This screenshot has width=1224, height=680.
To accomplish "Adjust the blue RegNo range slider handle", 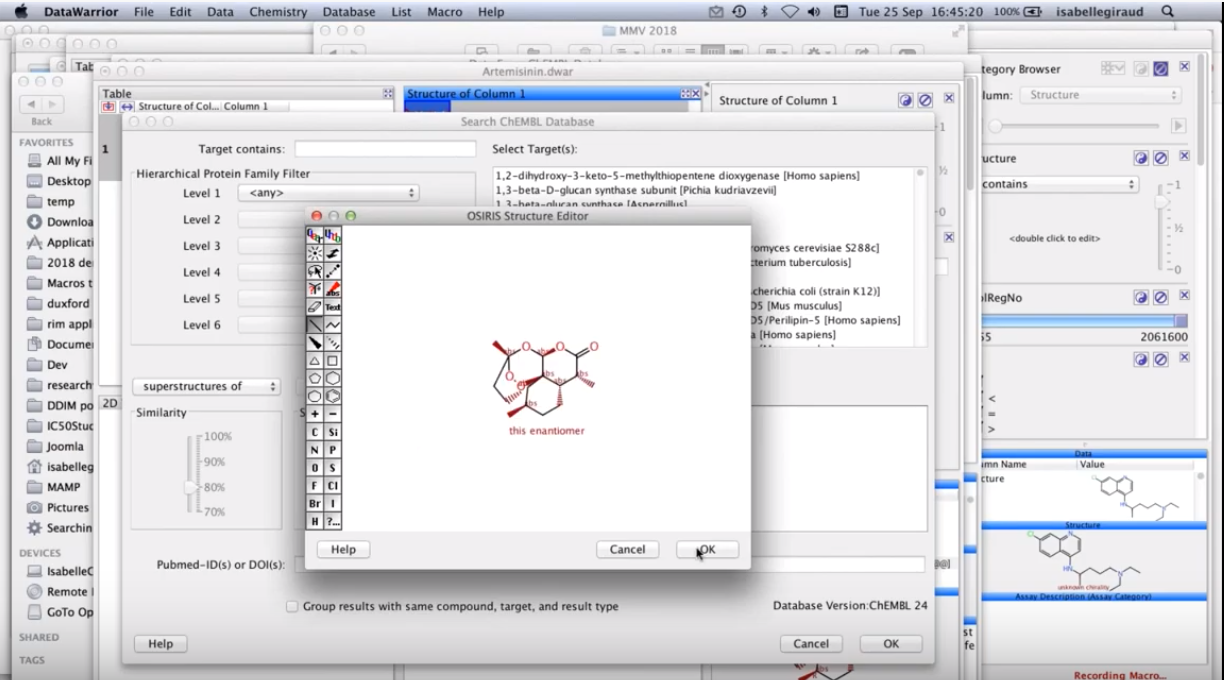I will coord(1181,321).
